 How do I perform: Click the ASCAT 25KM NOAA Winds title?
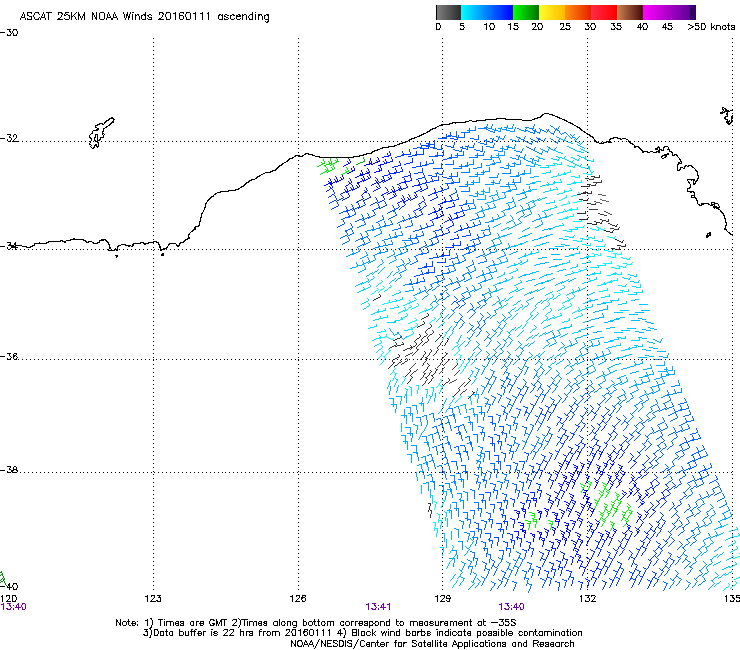click(144, 17)
